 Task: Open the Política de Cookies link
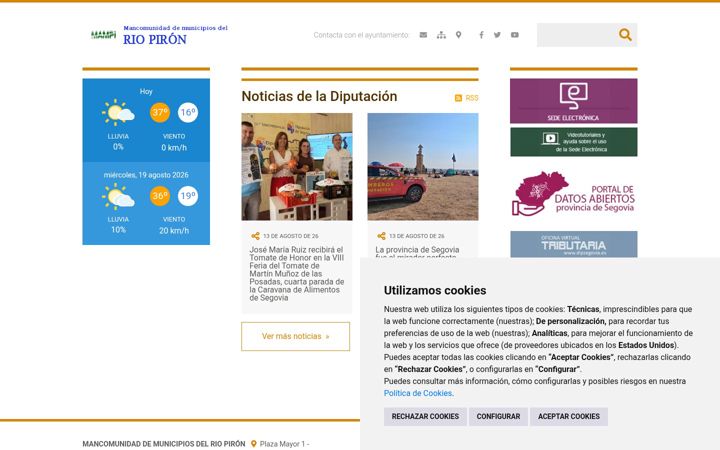coord(418,393)
